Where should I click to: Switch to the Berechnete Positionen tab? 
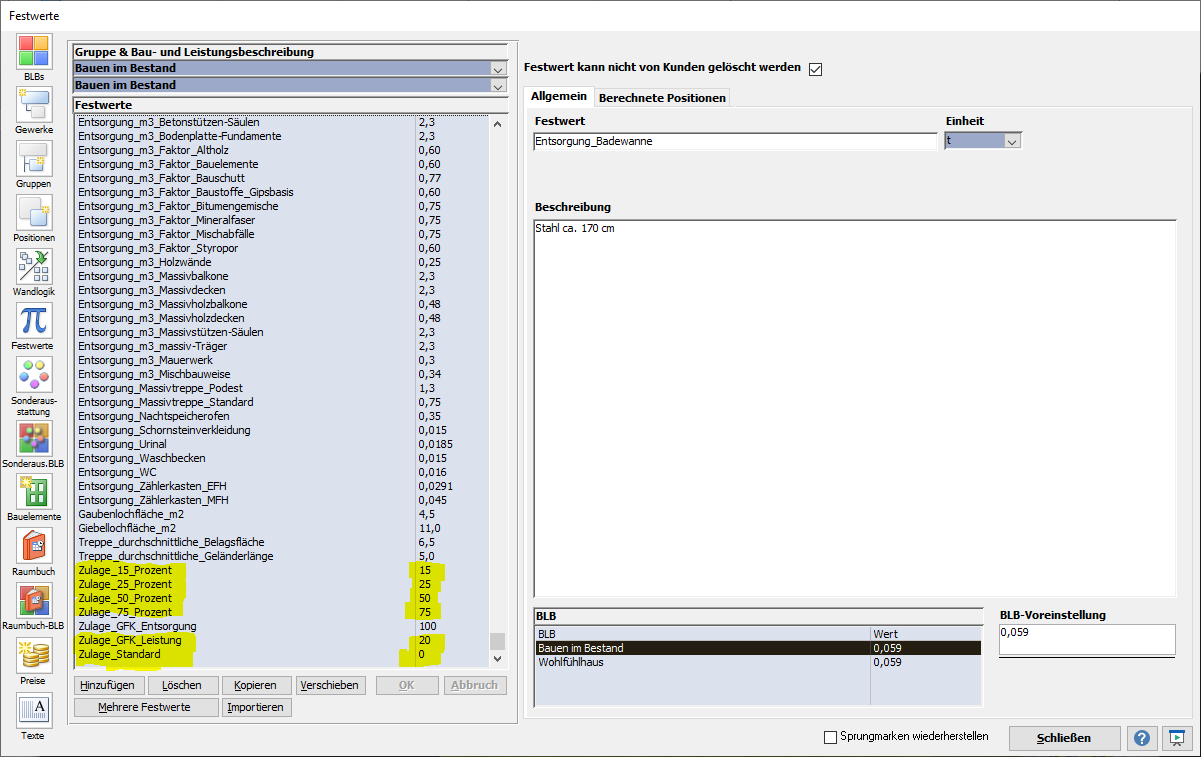coord(662,97)
